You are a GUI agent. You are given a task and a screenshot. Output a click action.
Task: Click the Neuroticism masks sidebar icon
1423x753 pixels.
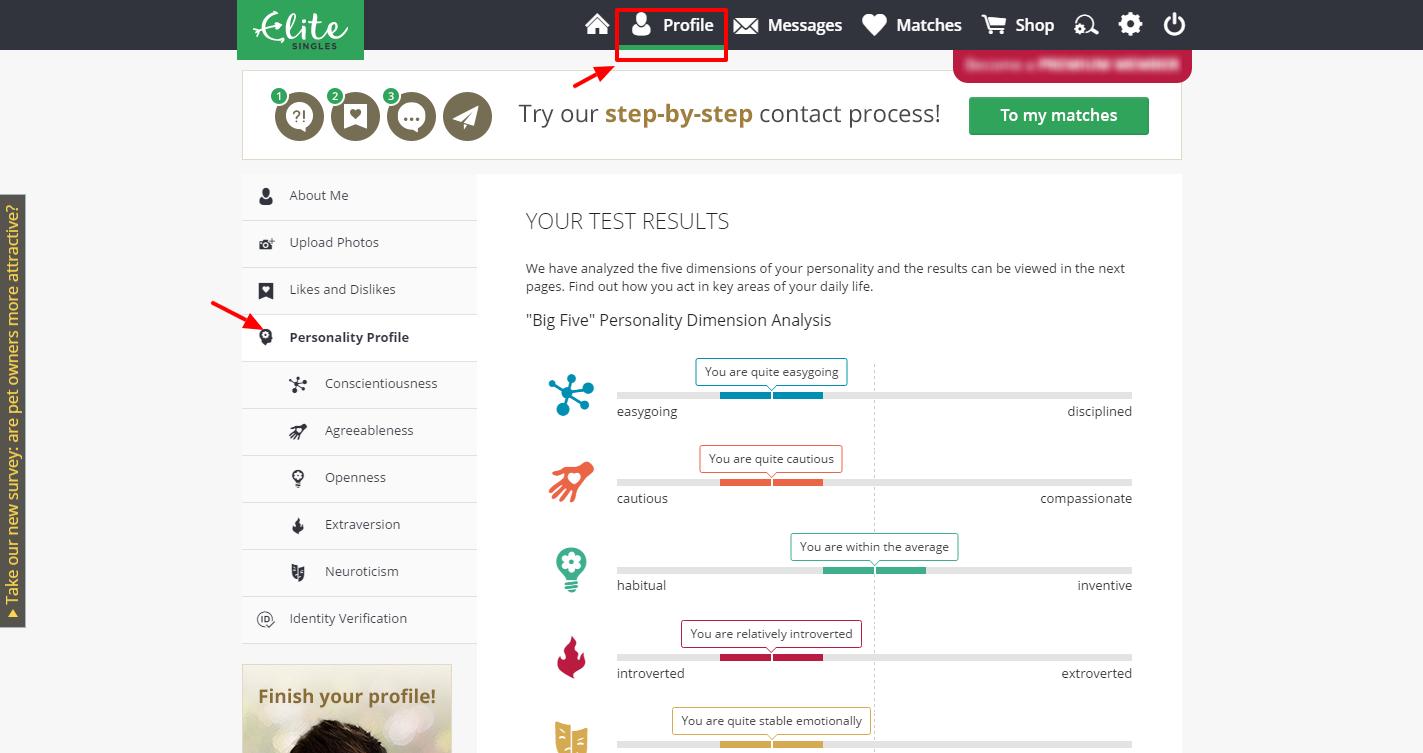click(298, 572)
